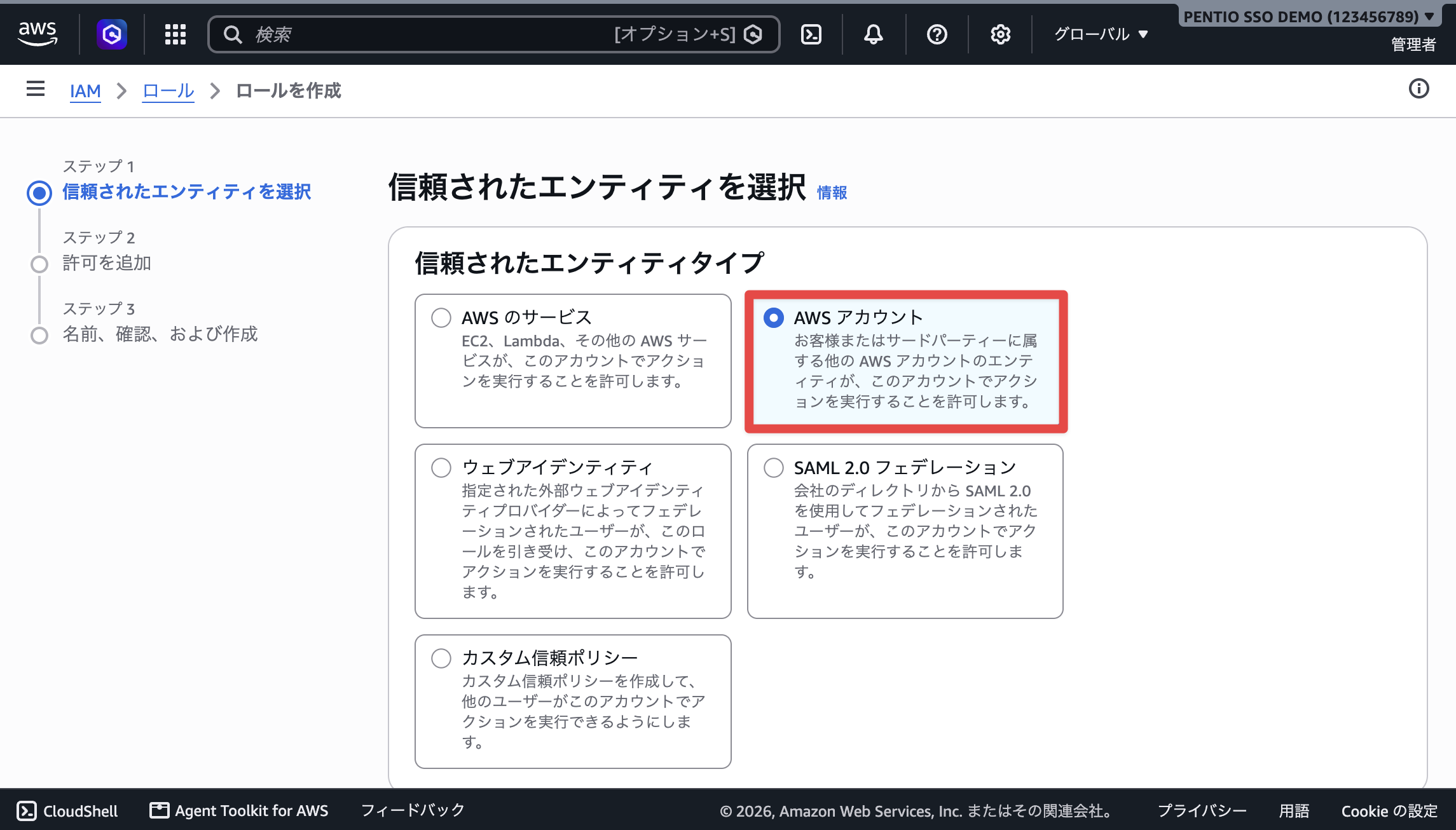Open the PENTIO SSO DEMO account menu
Image resolution: width=1456 pixels, height=830 pixels.
coord(1308,17)
